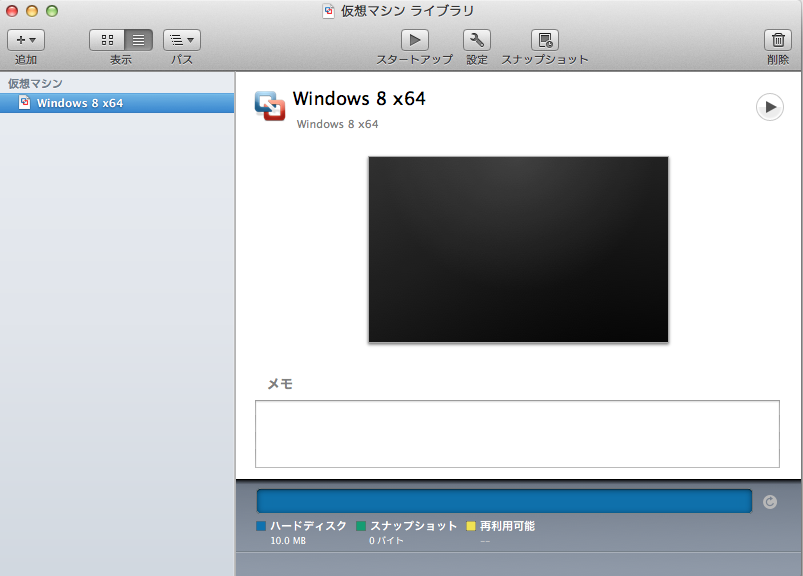This screenshot has height=576, width=803.
Task: Click the 10.0 MB hard disk value
Action: point(288,541)
